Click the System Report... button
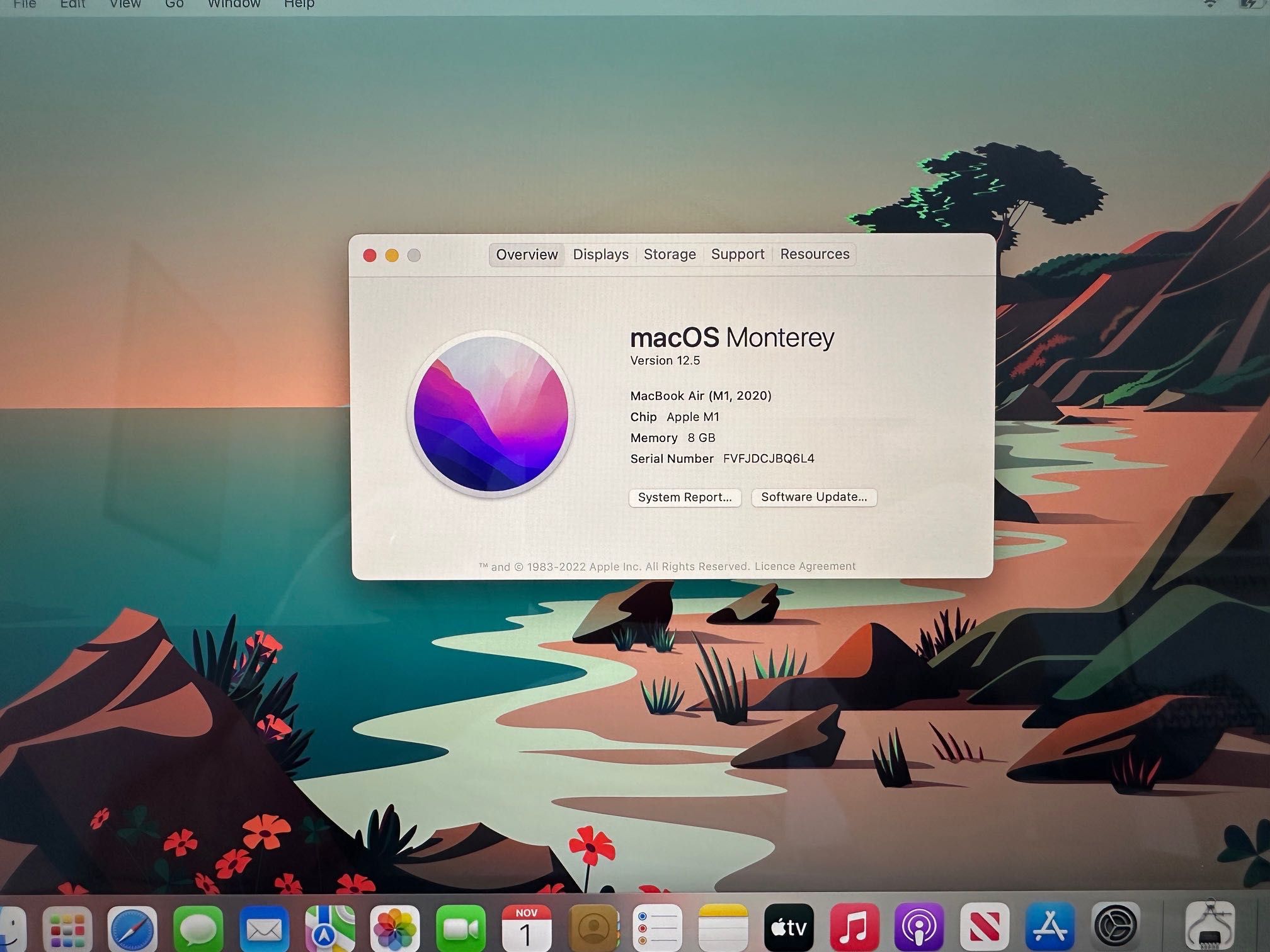1270x952 pixels. click(685, 497)
